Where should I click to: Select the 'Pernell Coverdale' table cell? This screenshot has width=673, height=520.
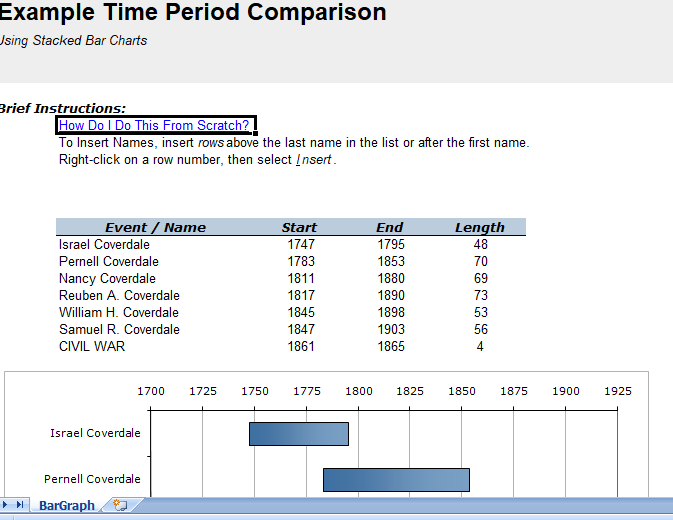click(109, 261)
